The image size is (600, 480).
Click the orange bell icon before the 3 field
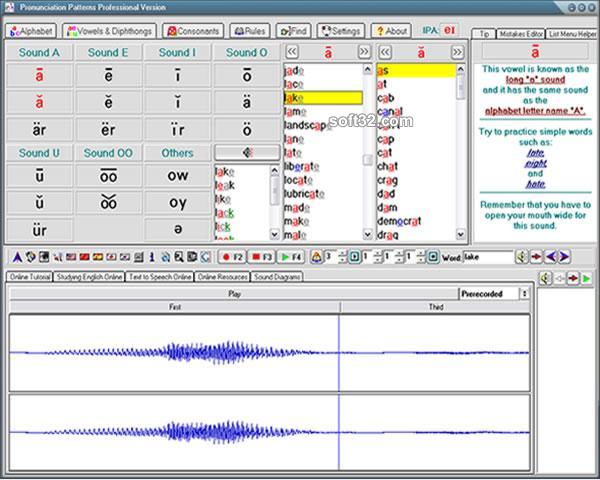pyautogui.click(x=316, y=257)
